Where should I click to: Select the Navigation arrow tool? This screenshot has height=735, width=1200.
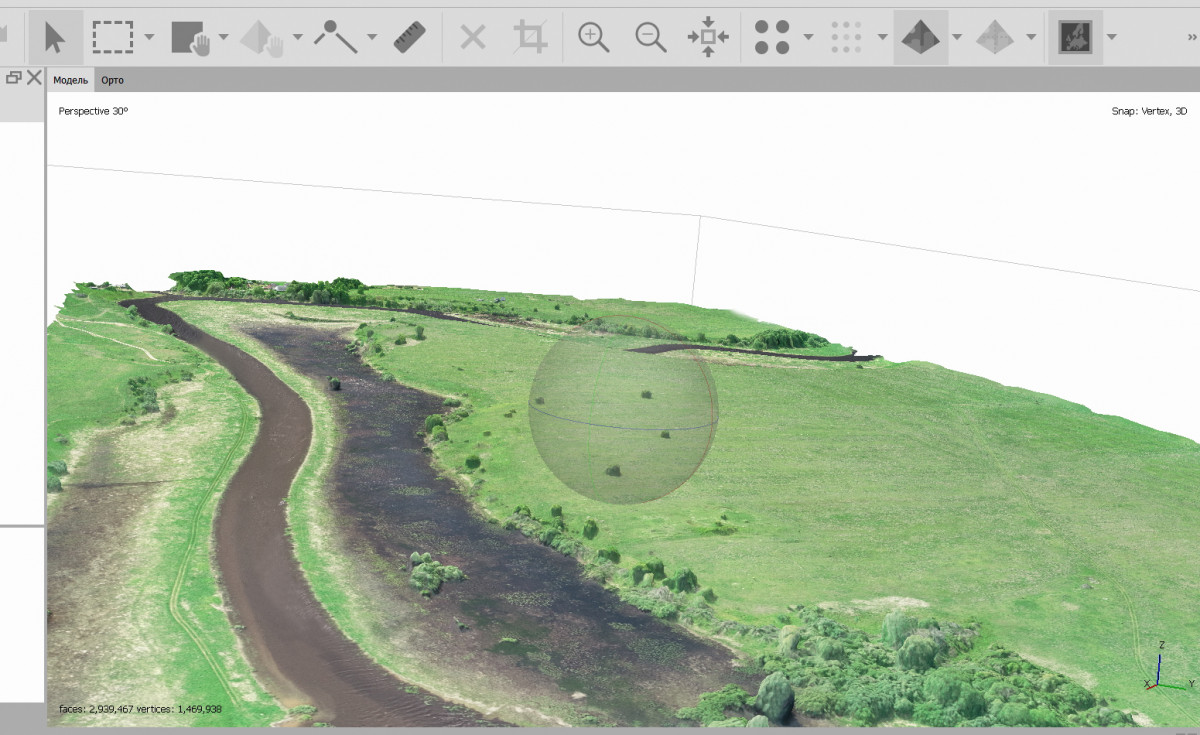(55, 37)
